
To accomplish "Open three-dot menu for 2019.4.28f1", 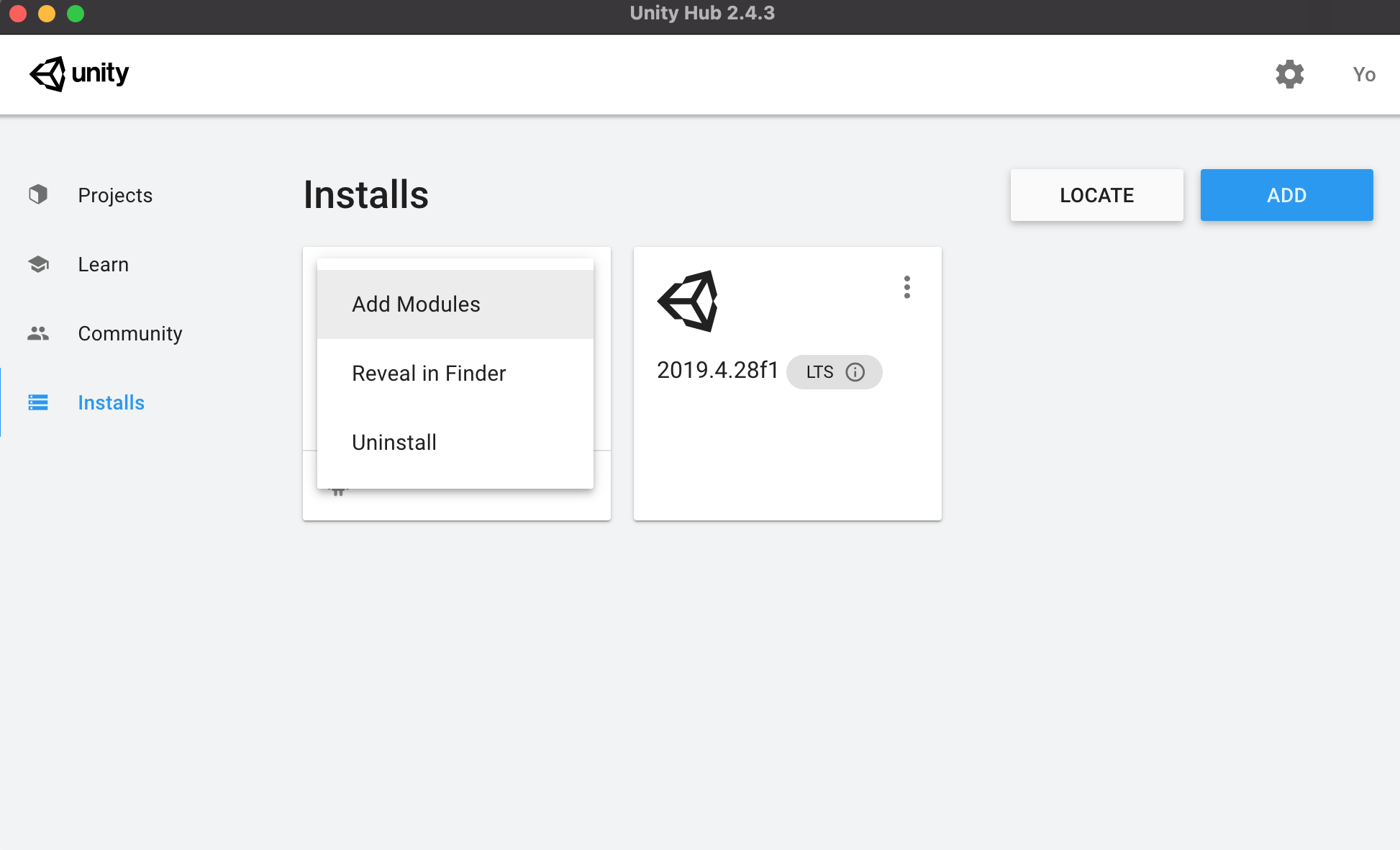I will pyautogui.click(x=907, y=287).
